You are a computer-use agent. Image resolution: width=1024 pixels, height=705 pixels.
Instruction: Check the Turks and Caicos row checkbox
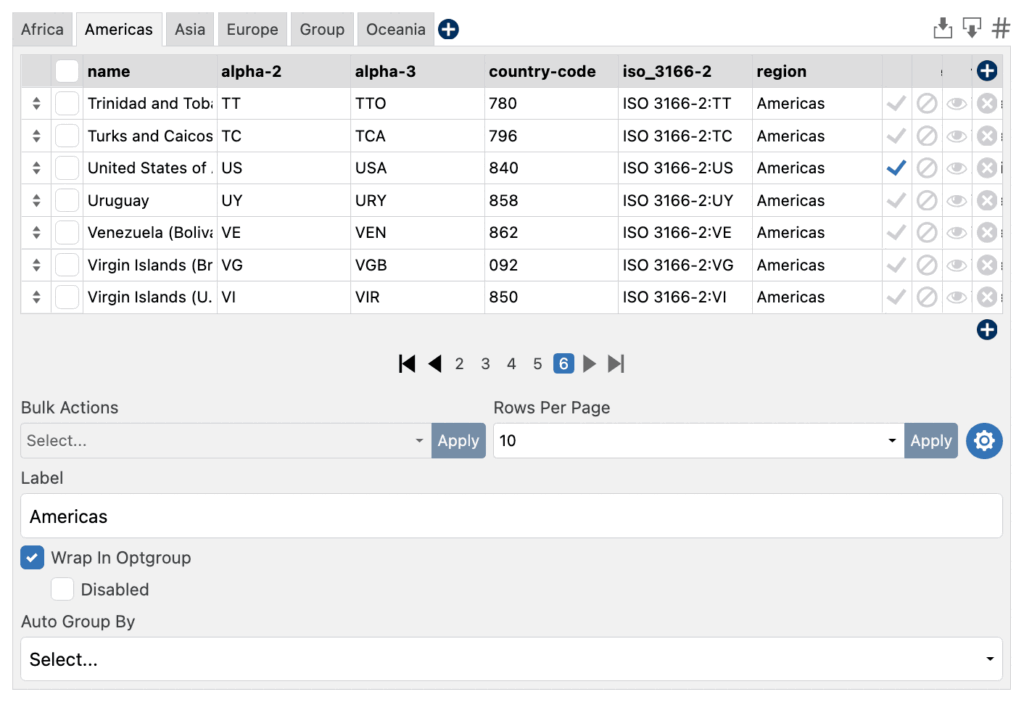67,136
